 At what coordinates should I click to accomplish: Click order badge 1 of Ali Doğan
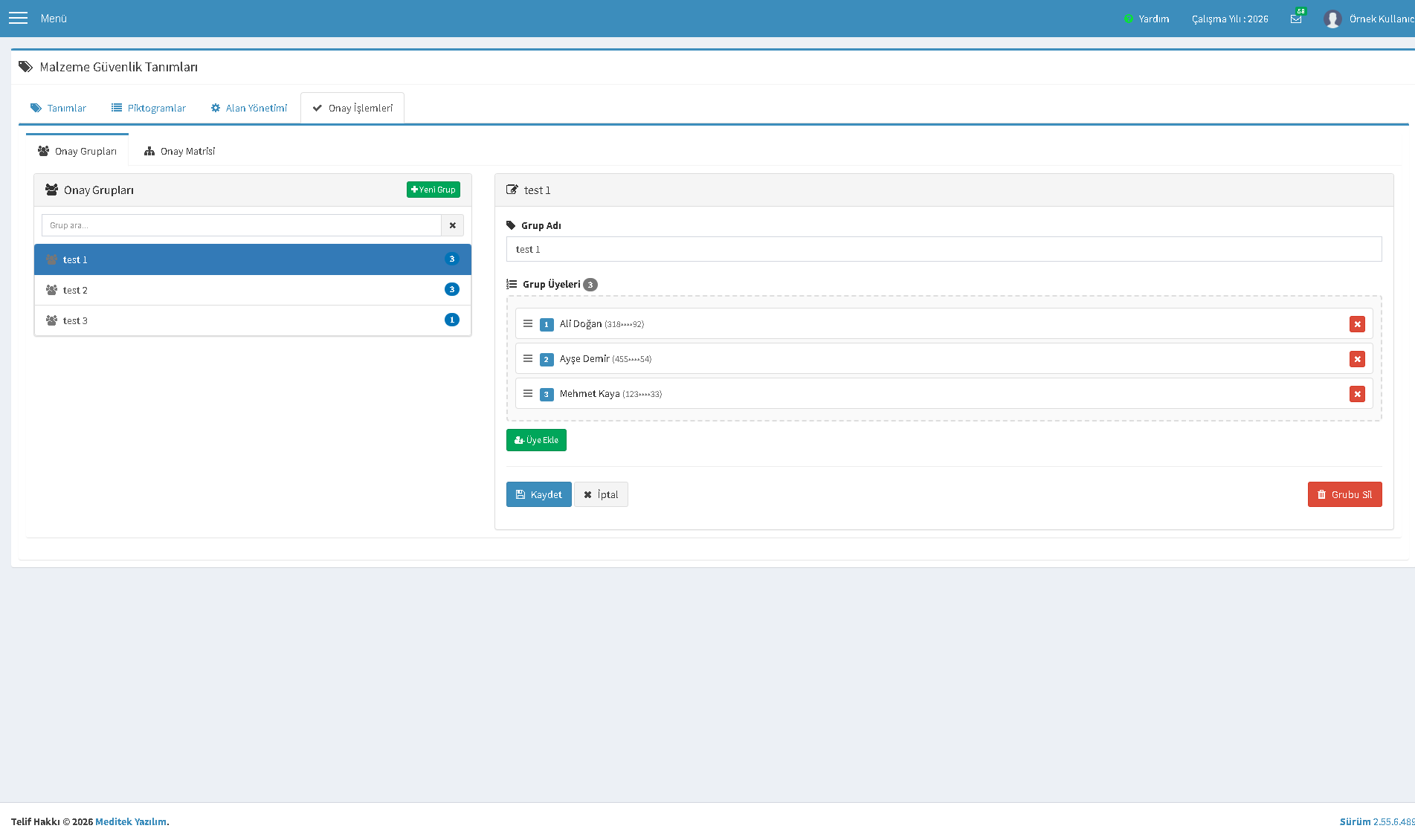(547, 324)
